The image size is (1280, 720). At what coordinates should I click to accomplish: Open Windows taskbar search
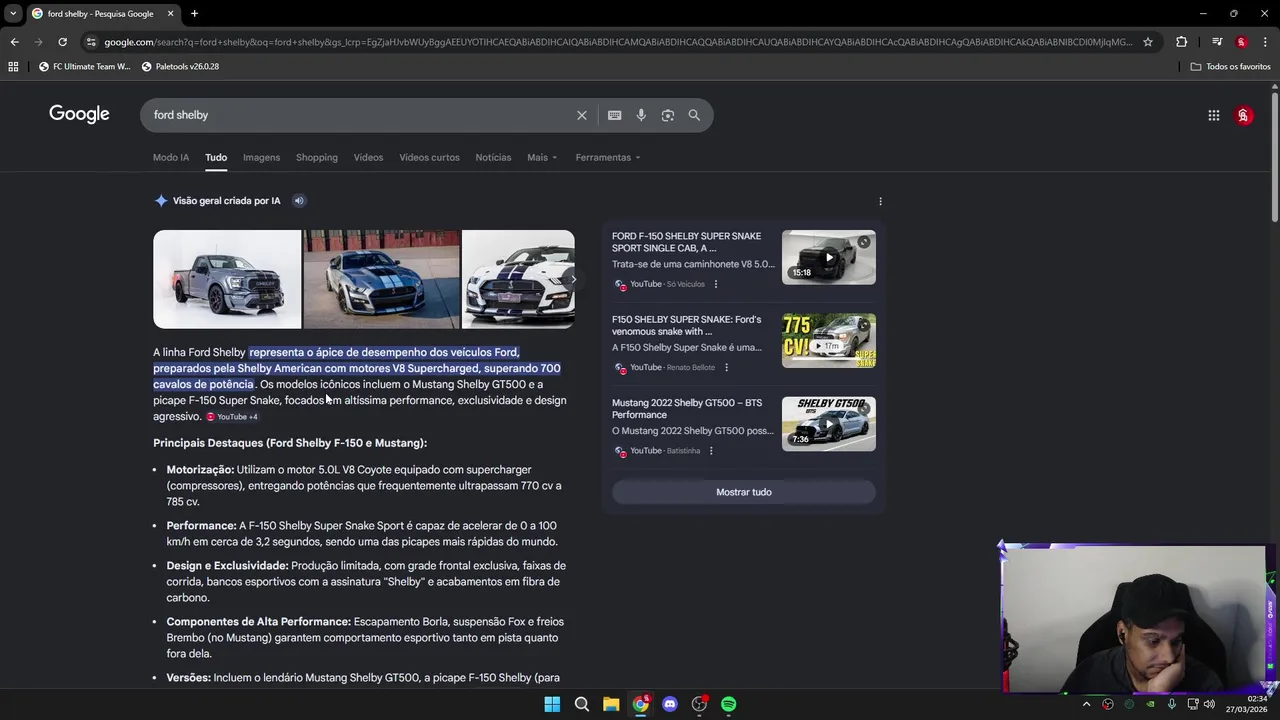582,704
